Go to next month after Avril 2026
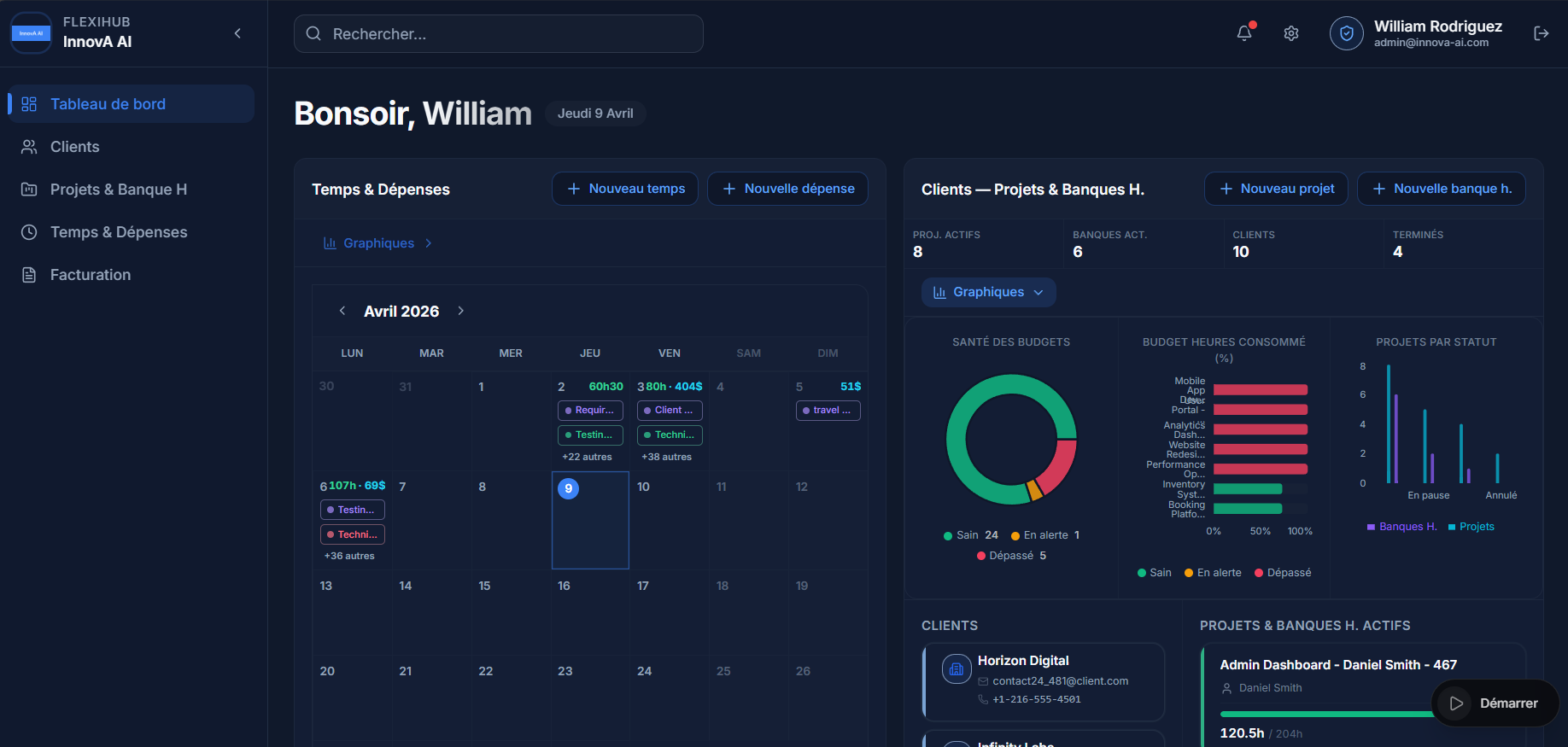This screenshot has width=1568, height=747. click(461, 311)
